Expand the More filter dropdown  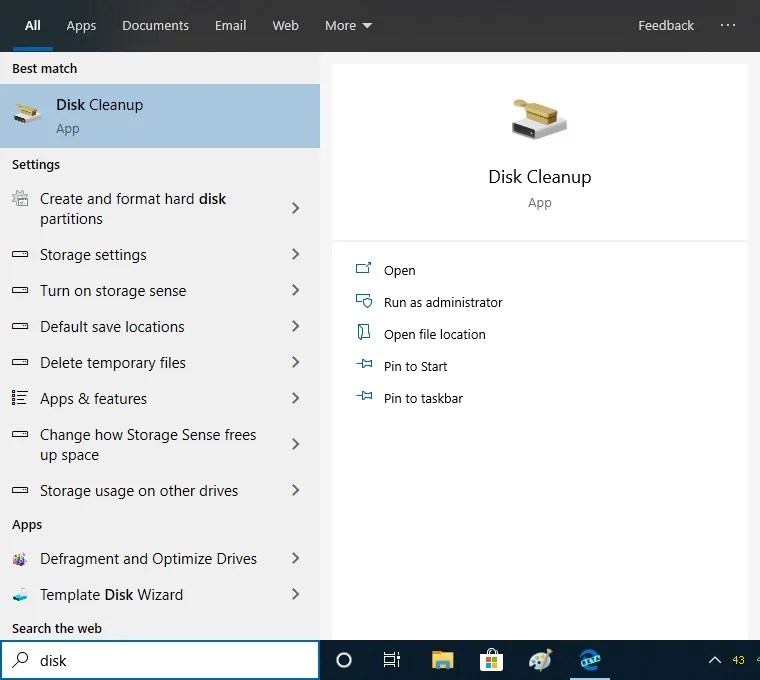348,25
